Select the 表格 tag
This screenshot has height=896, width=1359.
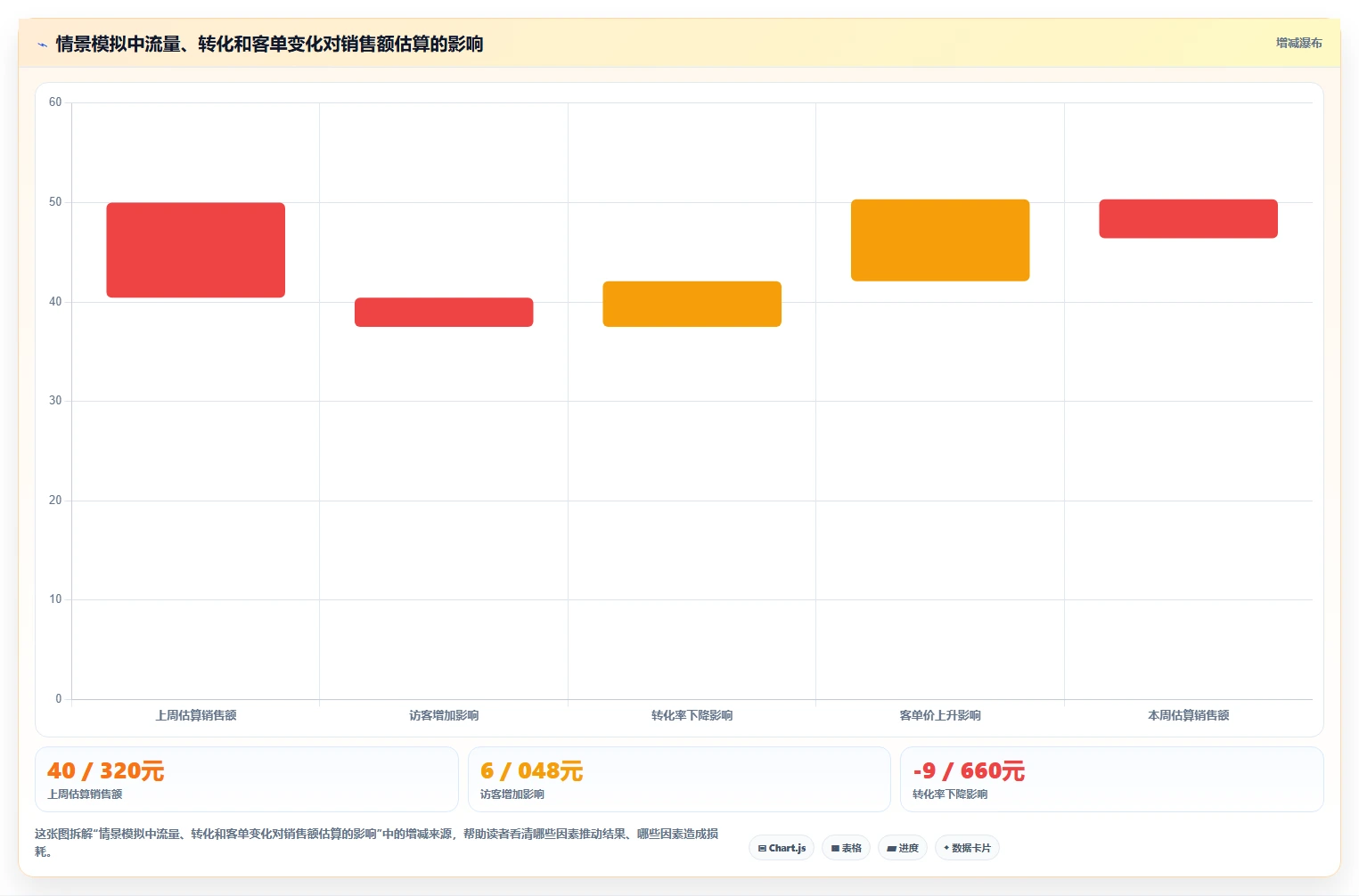point(846,848)
